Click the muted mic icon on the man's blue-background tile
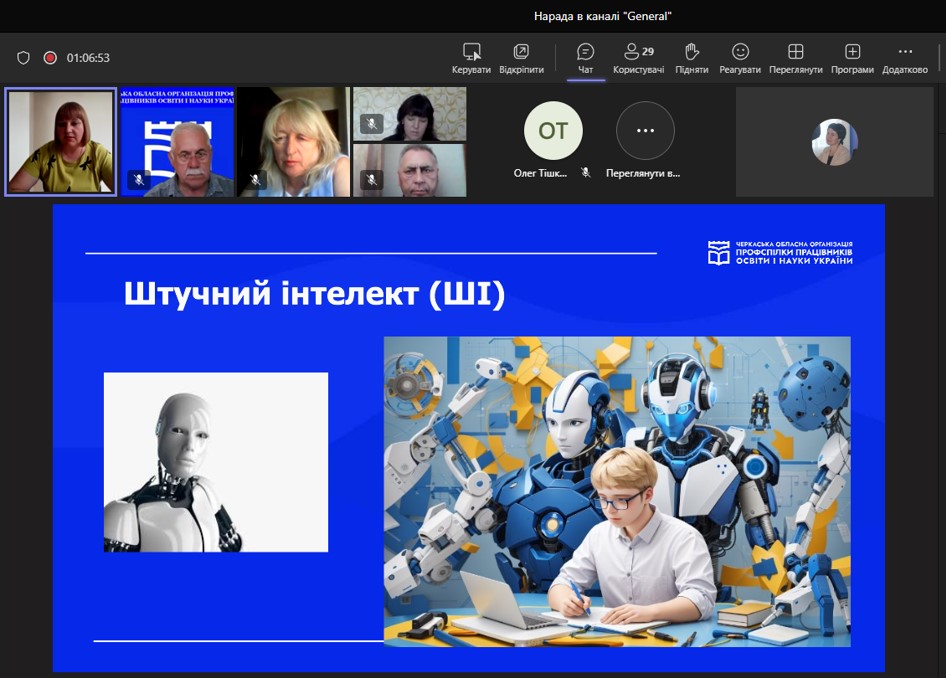The image size is (946, 678). click(139, 180)
